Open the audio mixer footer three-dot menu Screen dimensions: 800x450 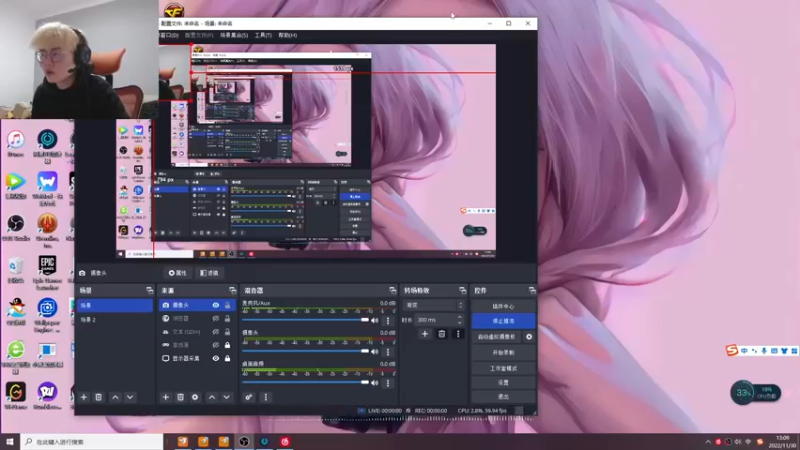[x=265, y=397]
